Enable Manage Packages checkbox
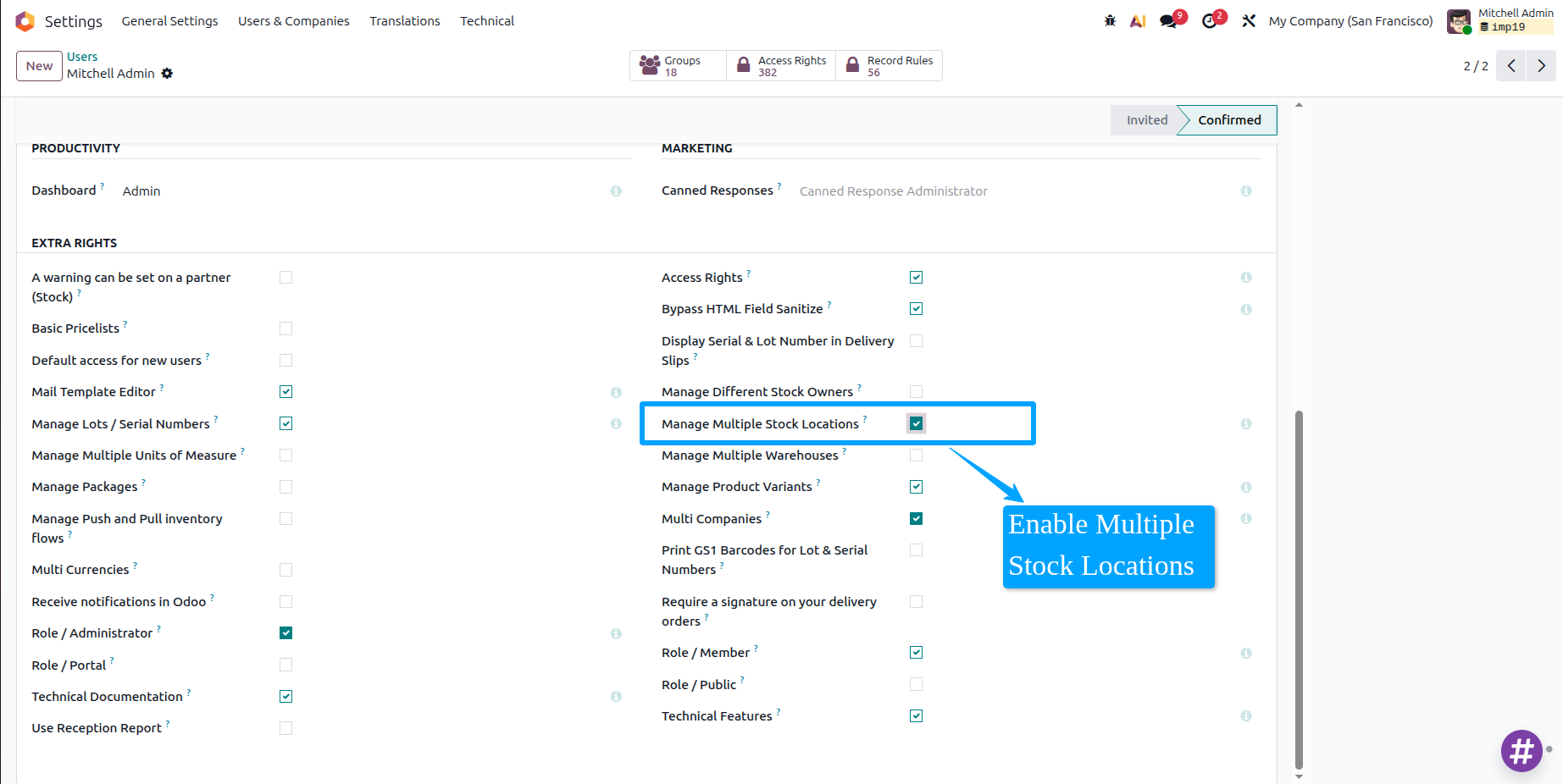 point(285,487)
